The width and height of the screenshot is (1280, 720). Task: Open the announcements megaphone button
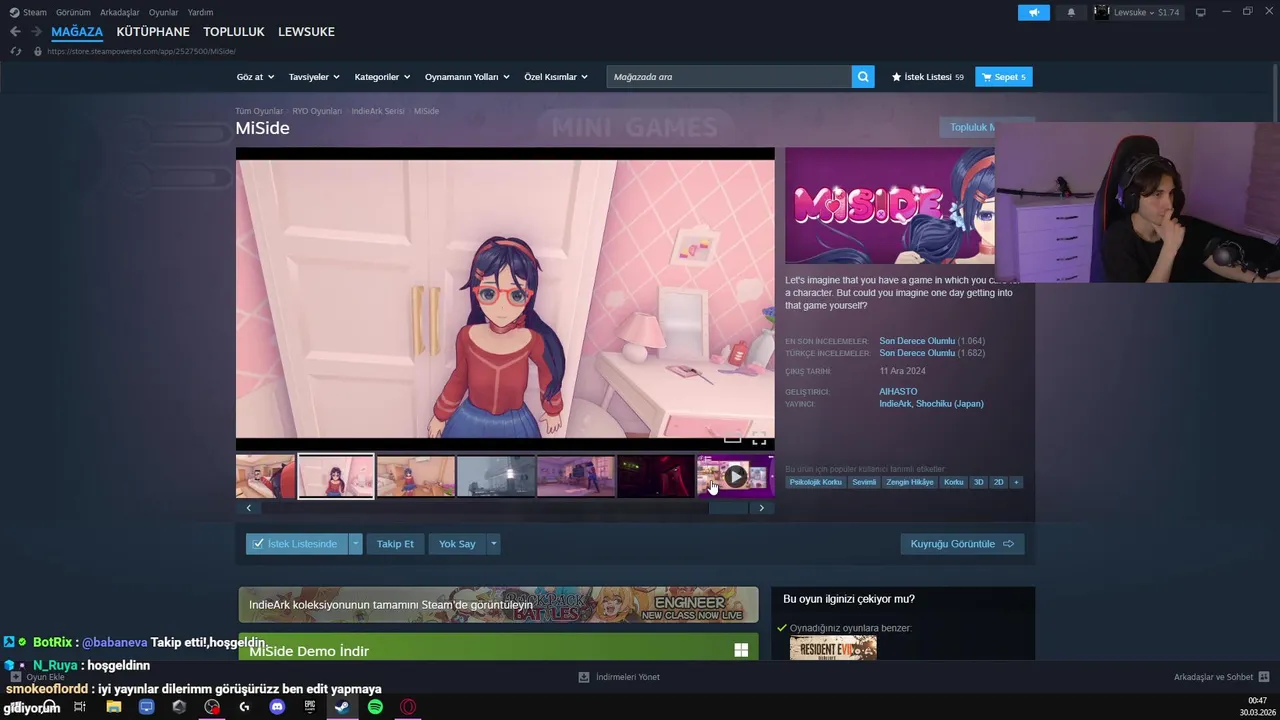click(x=1034, y=12)
